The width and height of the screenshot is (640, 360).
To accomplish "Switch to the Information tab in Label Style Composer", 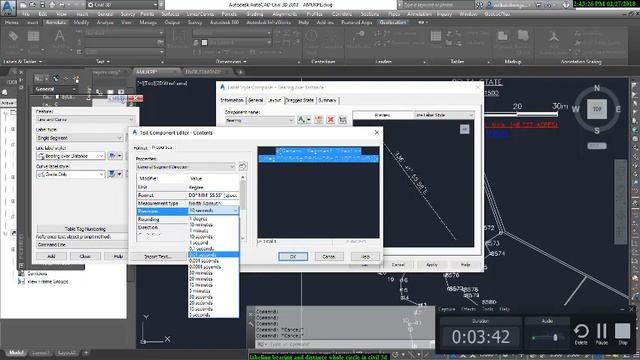I will [232, 100].
